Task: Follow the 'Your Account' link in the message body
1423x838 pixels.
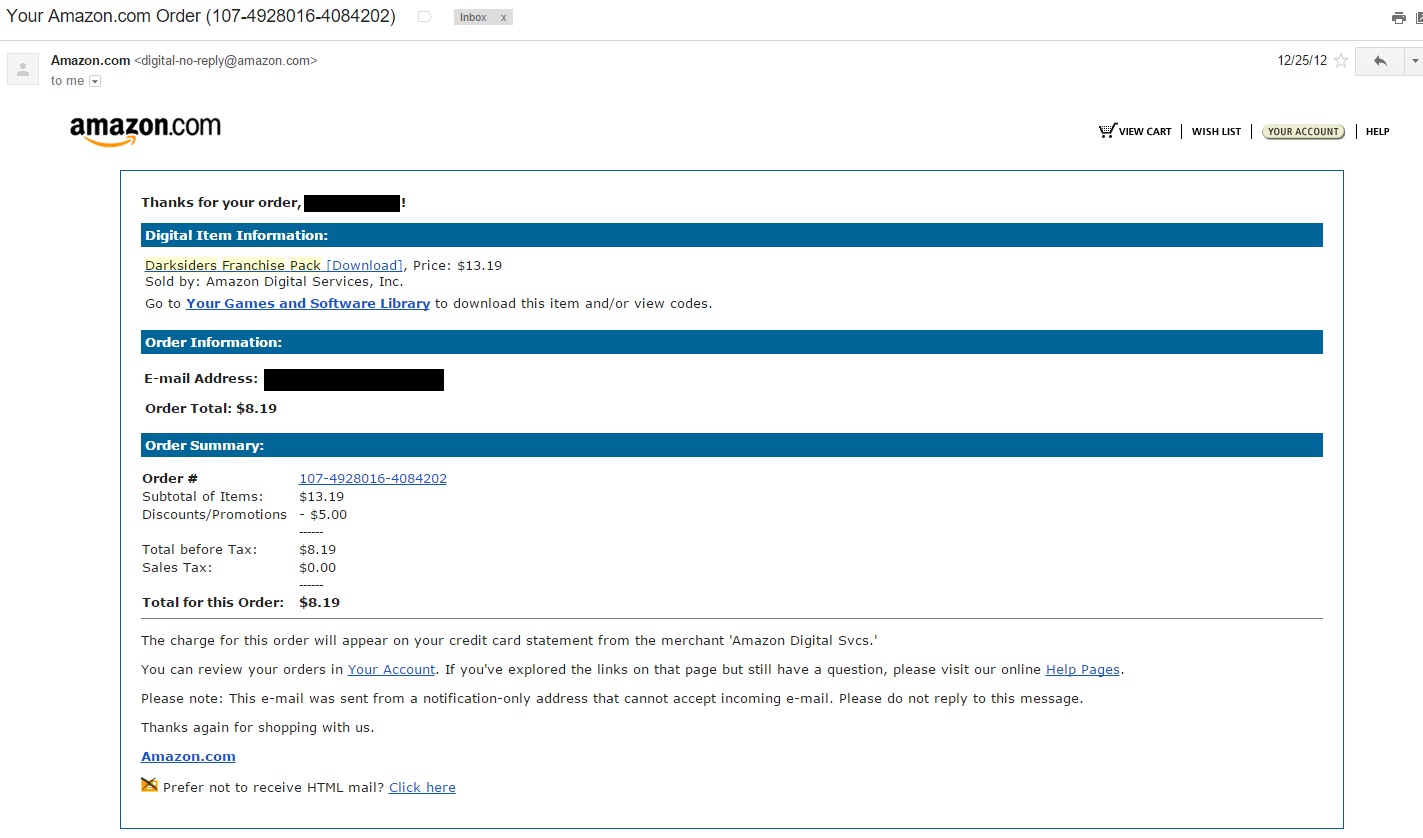Action: (x=391, y=670)
